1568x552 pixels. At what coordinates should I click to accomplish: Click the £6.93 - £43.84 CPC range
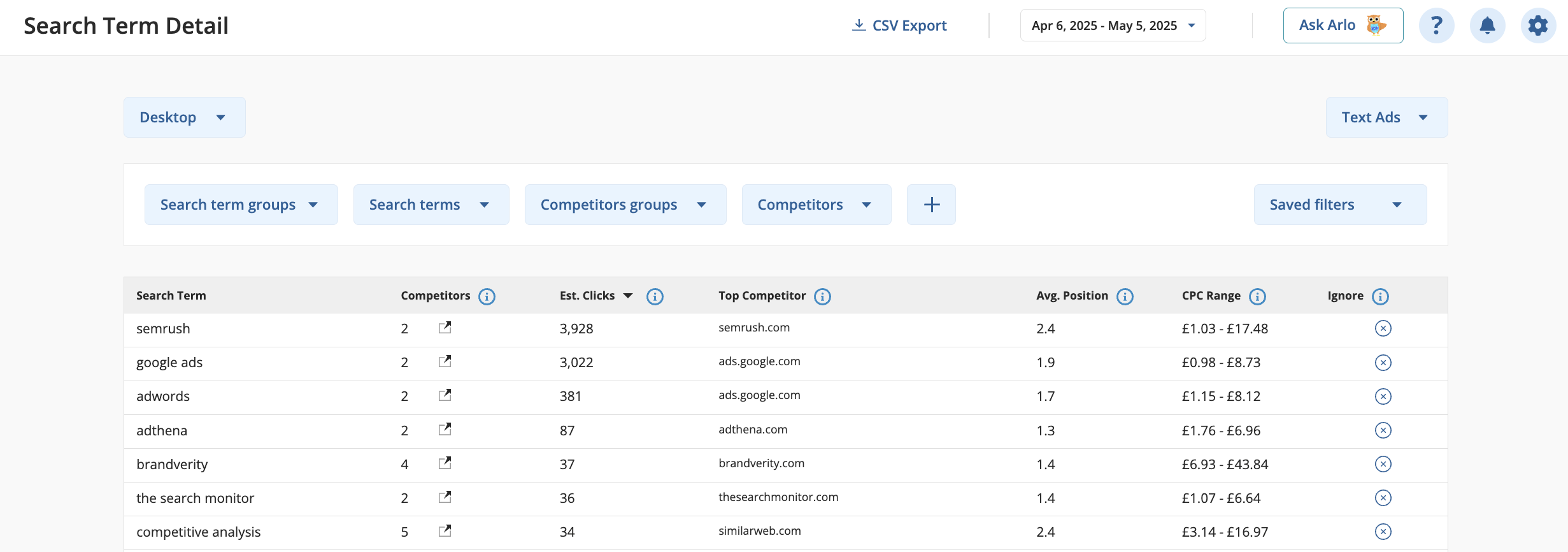coord(1225,465)
